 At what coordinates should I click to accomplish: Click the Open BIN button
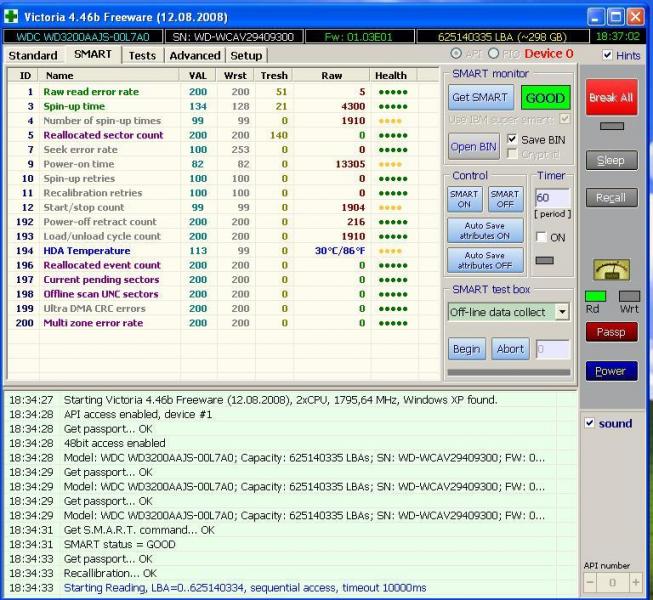[x=473, y=146]
